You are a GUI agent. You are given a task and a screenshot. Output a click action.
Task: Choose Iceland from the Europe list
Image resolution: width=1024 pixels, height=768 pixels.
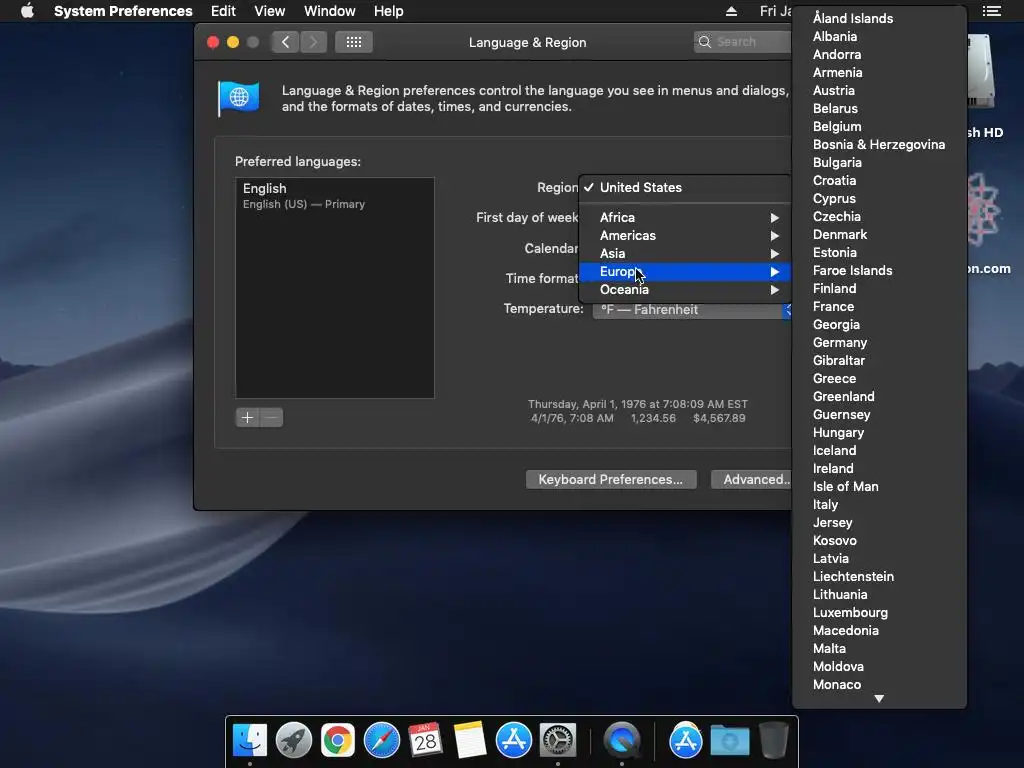[879, 451]
